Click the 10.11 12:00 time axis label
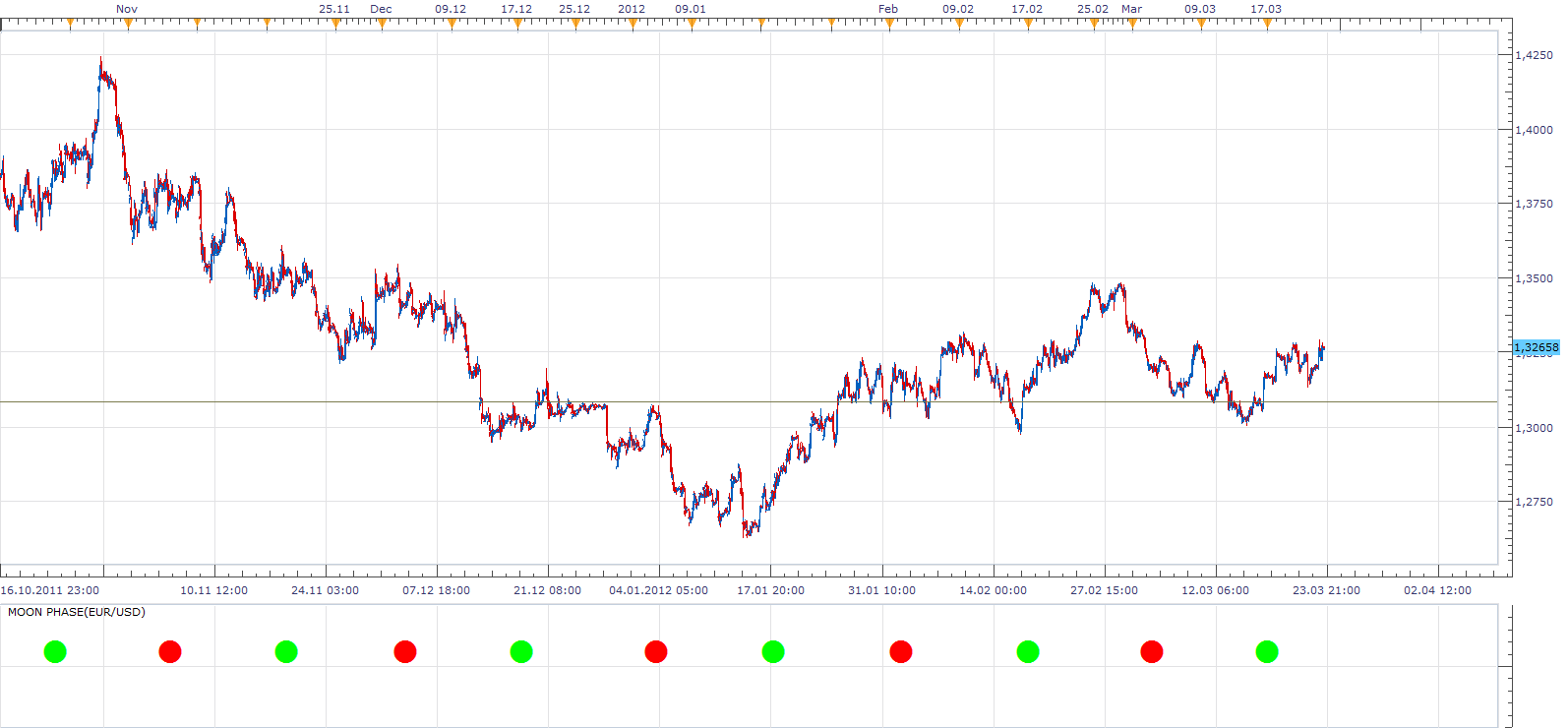 214,590
